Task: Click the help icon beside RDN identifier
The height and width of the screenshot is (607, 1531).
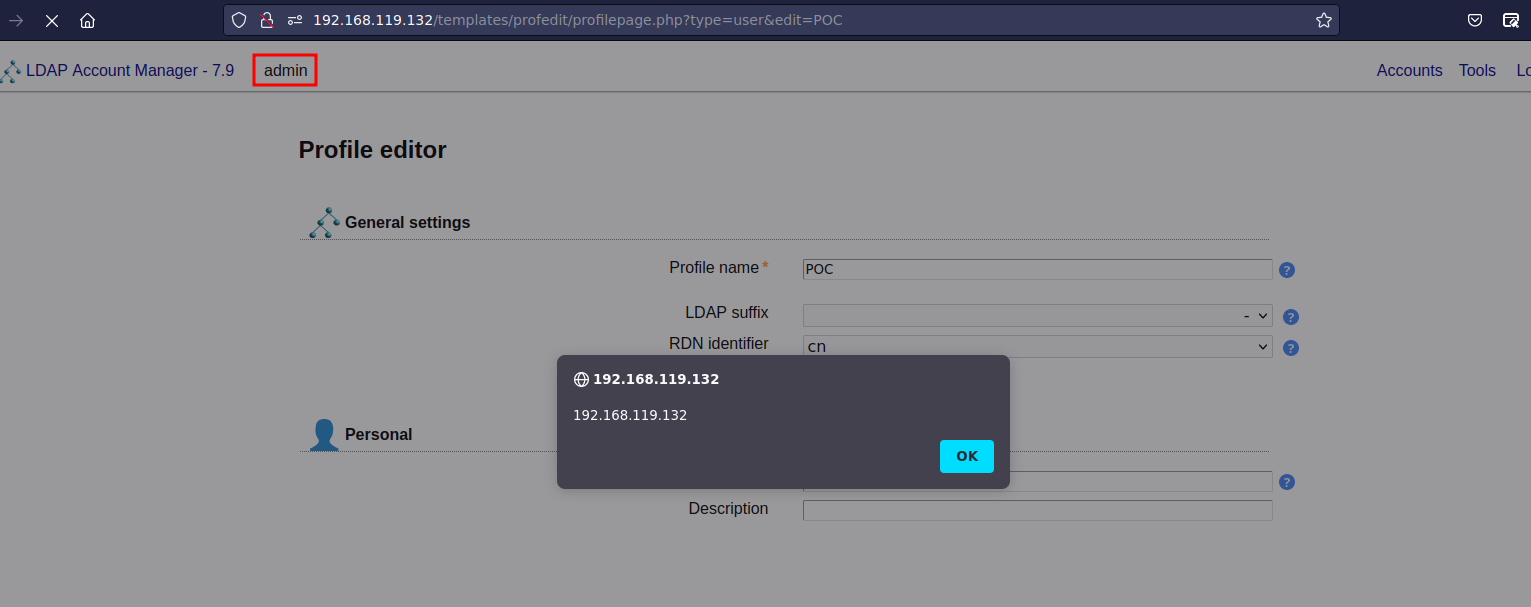Action: 1290,347
